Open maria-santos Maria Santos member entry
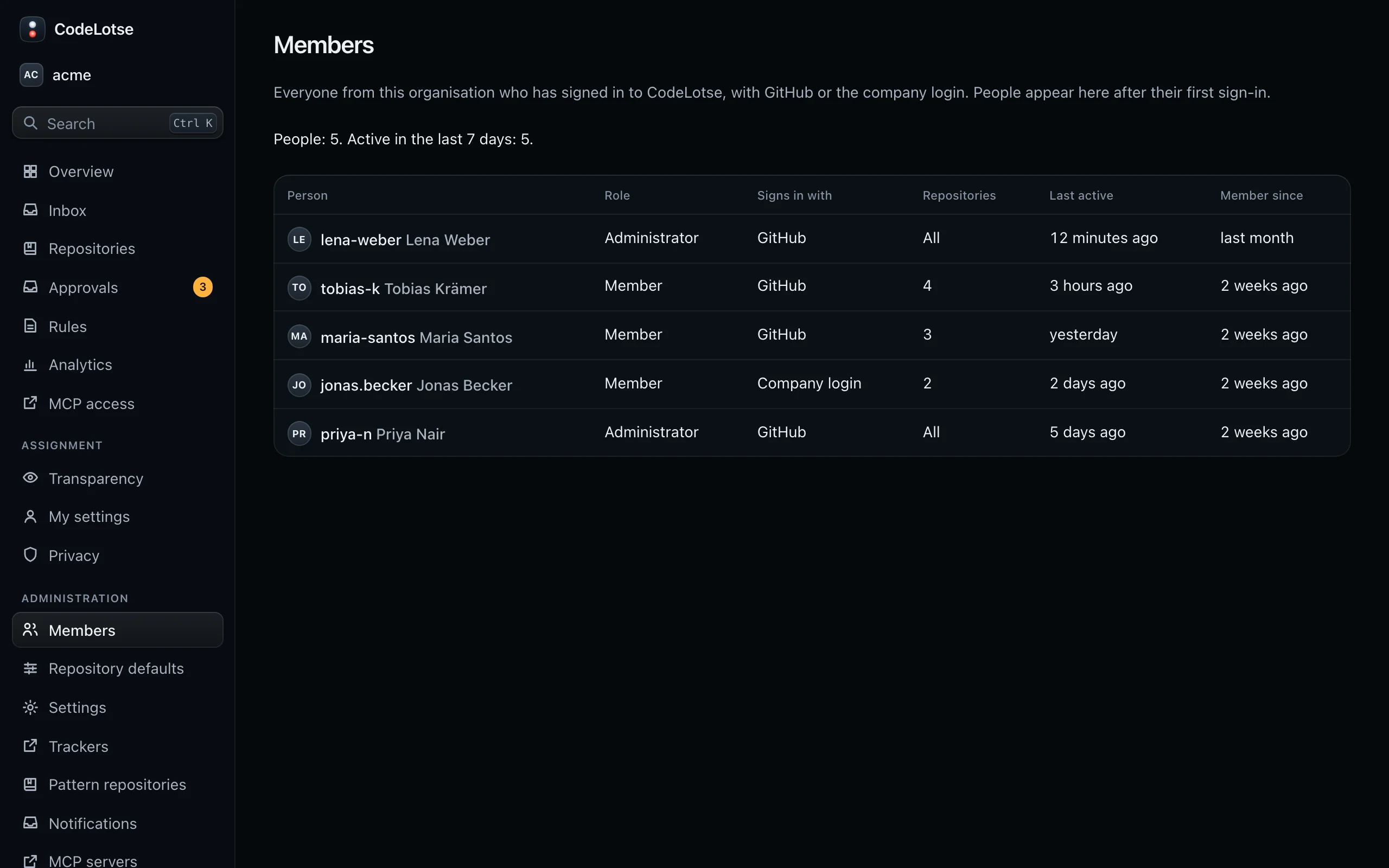Viewport: 1389px width, 868px height. 812,336
